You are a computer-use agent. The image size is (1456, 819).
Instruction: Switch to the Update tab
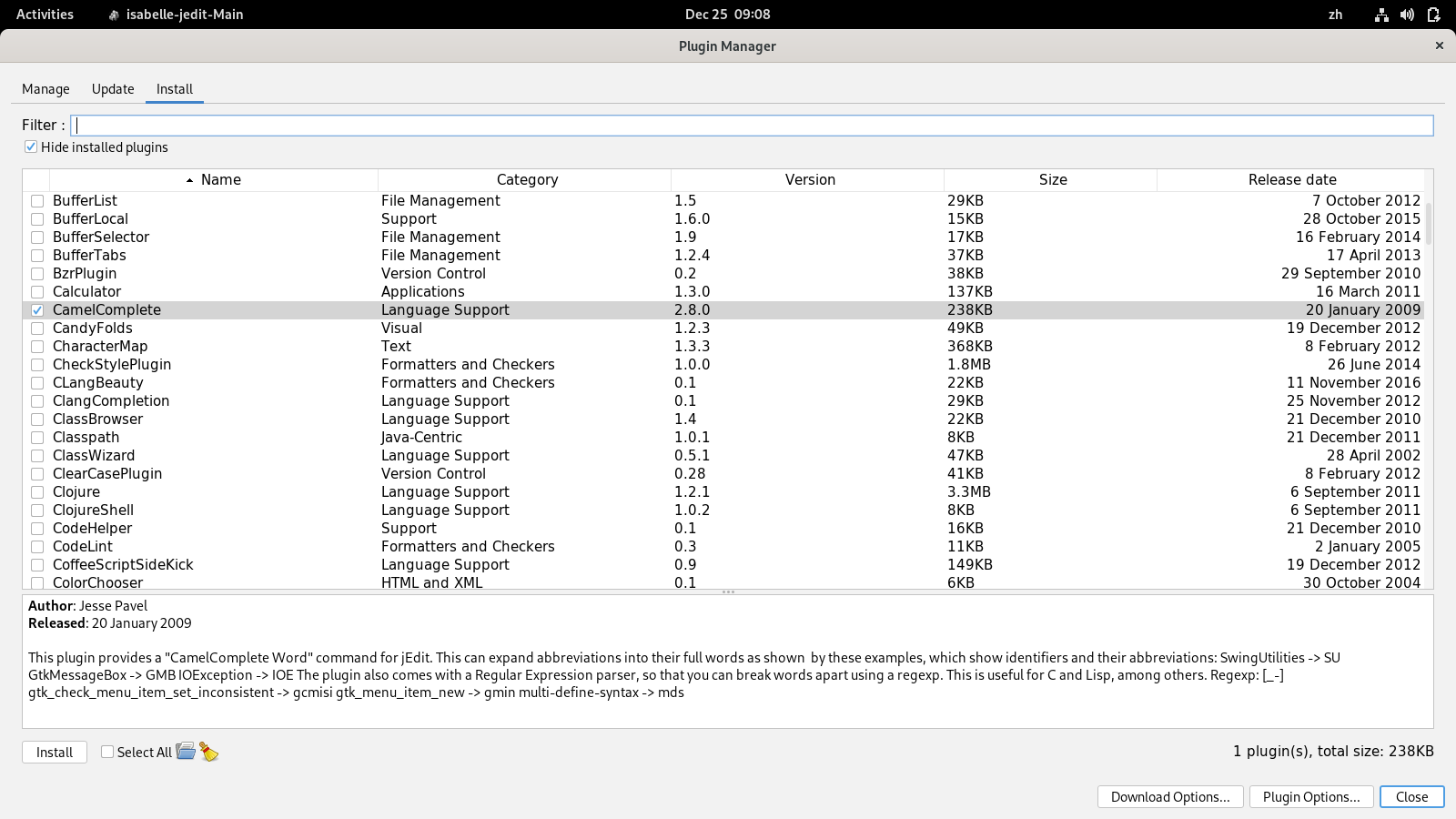[113, 89]
